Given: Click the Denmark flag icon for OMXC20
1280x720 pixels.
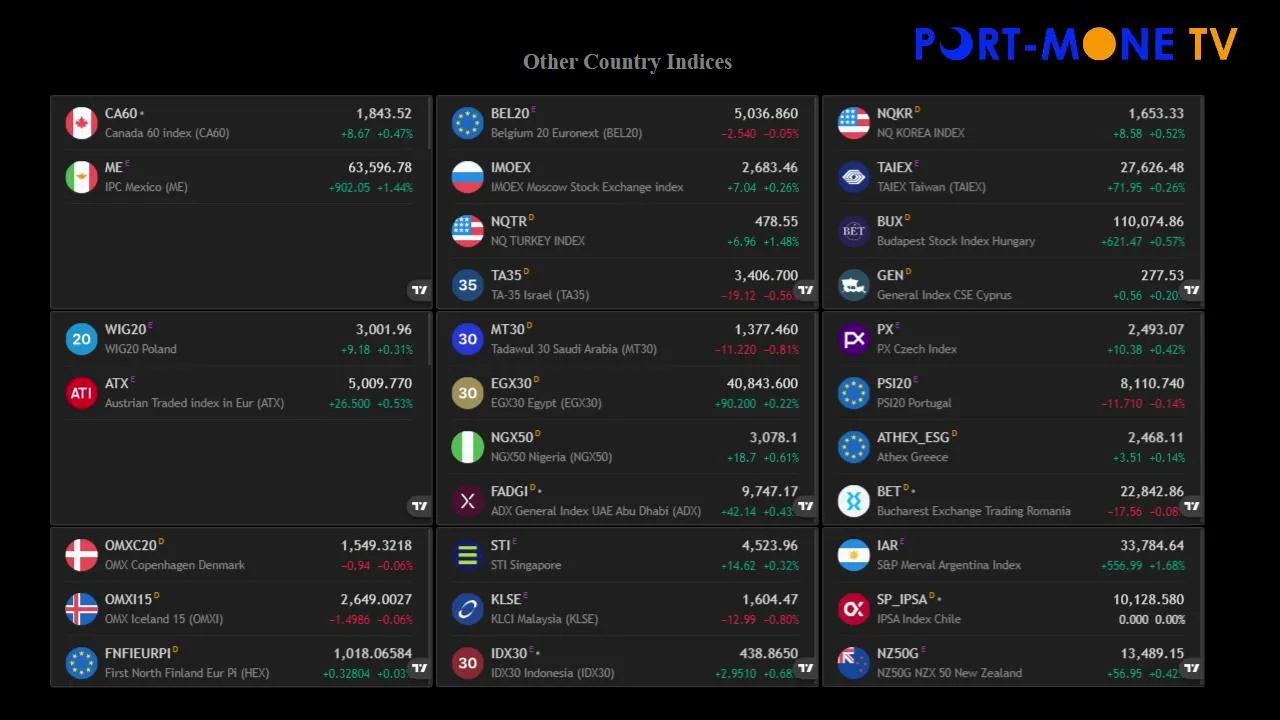Looking at the screenshot, I should pos(81,555).
